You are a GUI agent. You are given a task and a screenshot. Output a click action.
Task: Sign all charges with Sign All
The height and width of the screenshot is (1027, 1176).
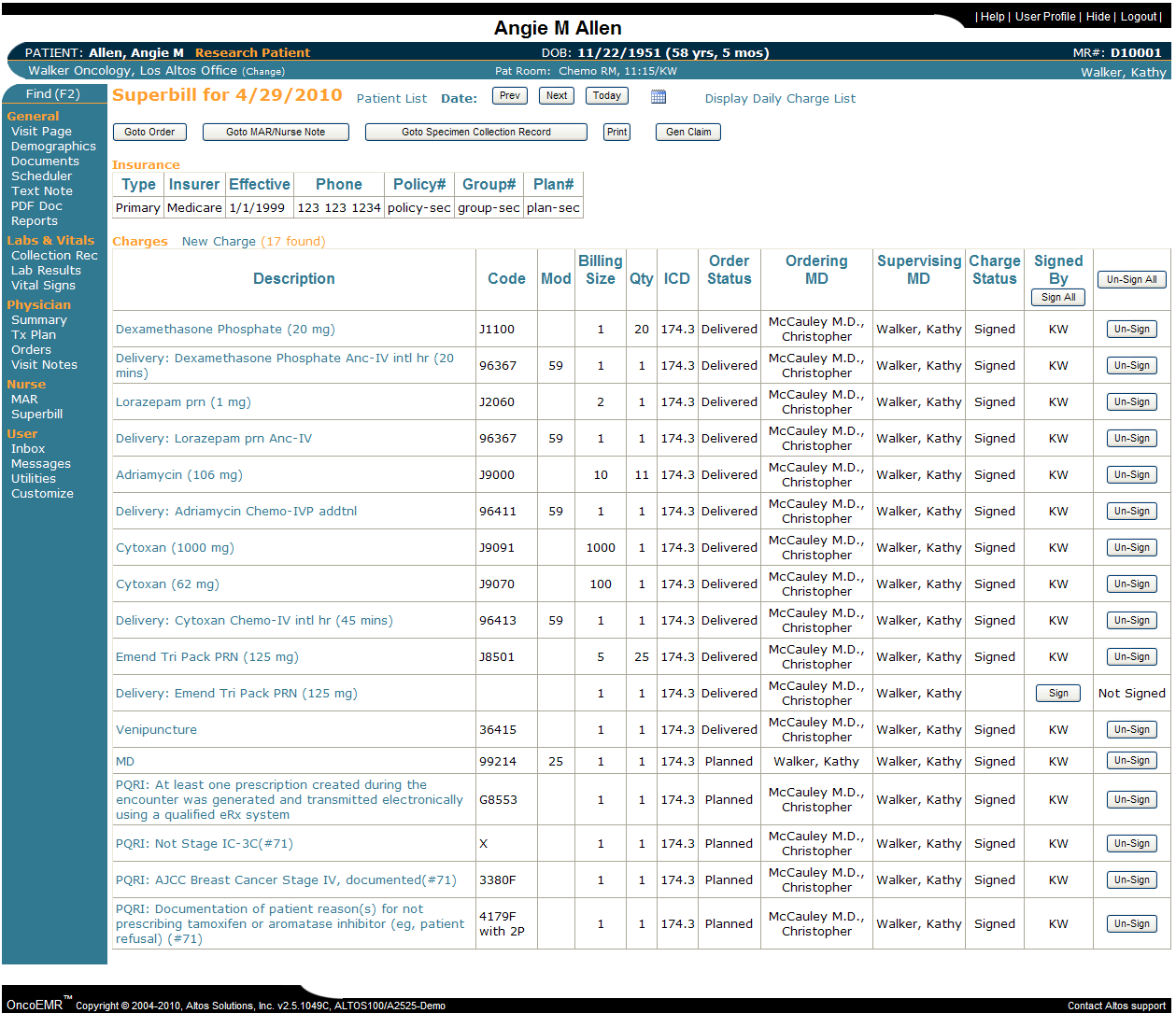point(1057,297)
